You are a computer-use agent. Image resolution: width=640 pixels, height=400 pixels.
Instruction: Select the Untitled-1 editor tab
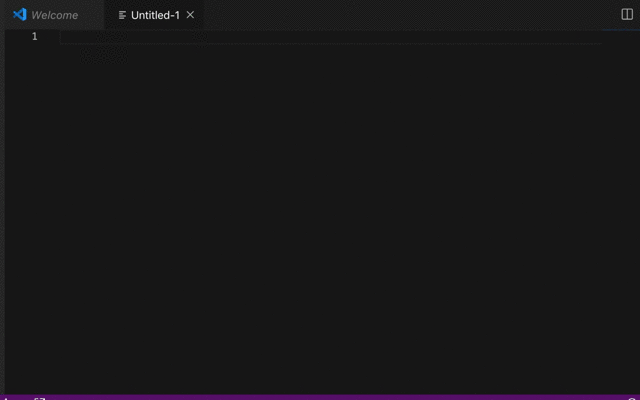[155, 15]
